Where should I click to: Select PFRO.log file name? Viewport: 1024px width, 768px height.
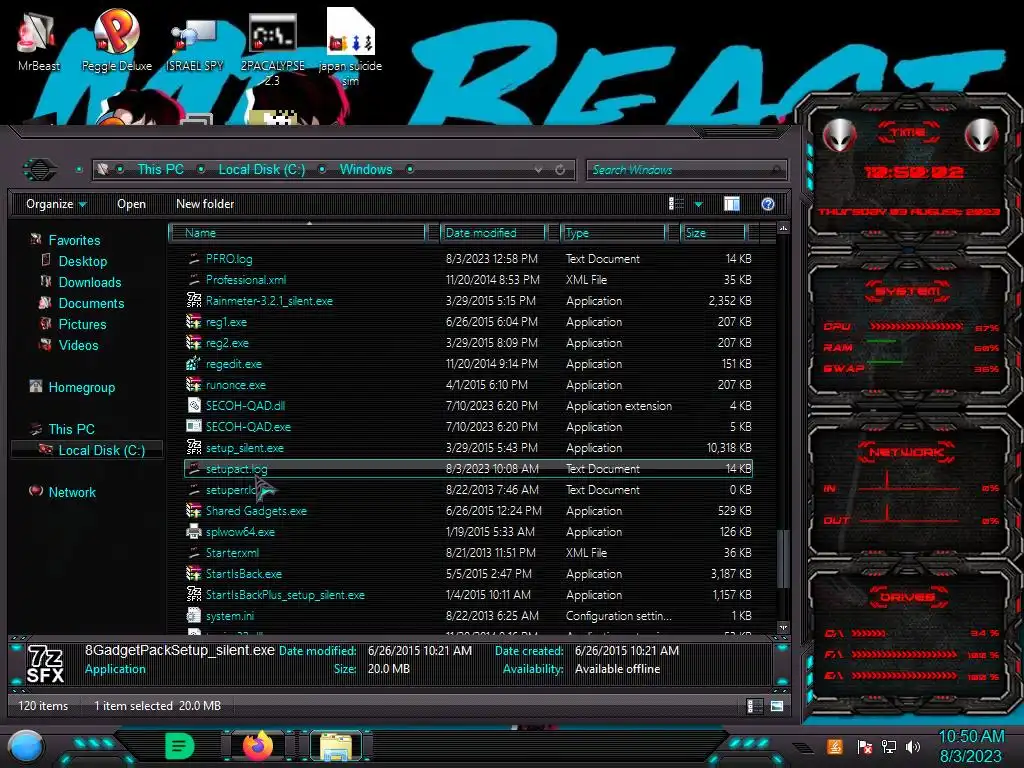click(x=229, y=259)
